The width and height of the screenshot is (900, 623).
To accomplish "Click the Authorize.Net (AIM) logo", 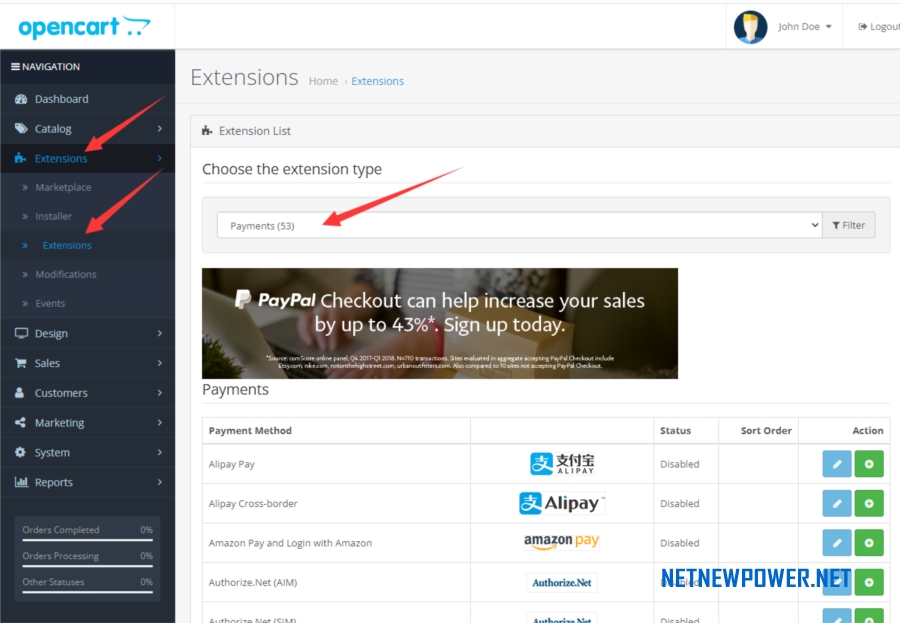I will pos(562,582).
